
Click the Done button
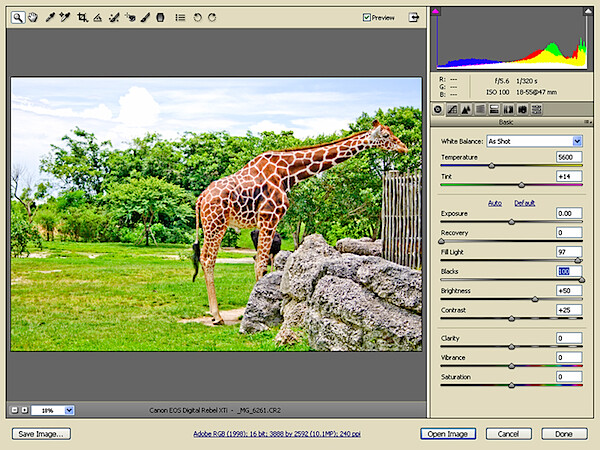click(x=564, y=434)
